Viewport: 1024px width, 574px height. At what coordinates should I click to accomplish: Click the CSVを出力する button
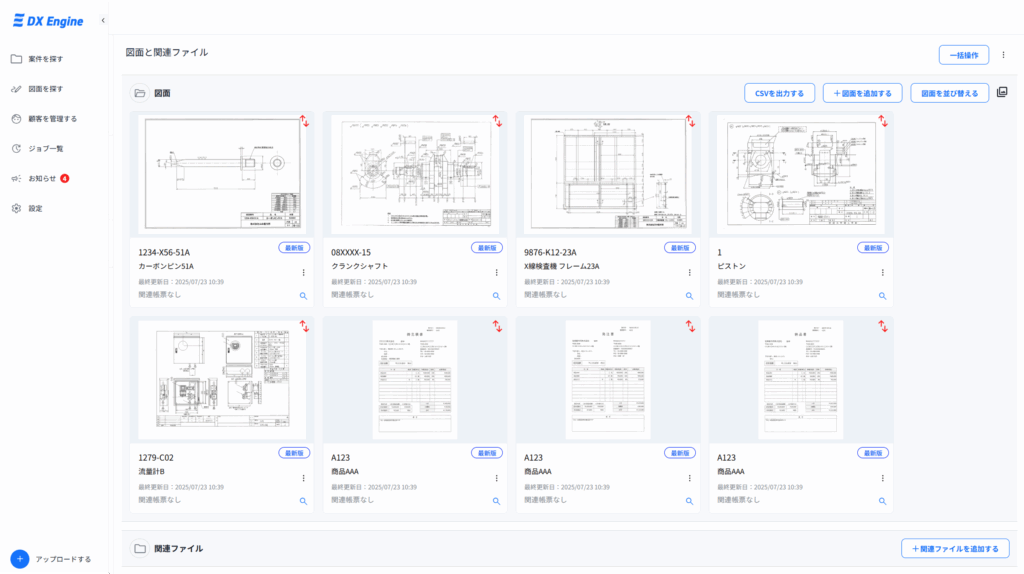click(780, 93)
